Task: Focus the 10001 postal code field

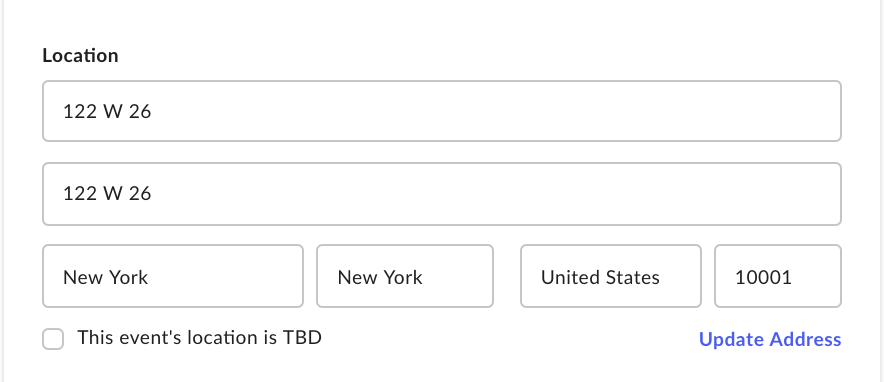Action: (x=778, y=276)
